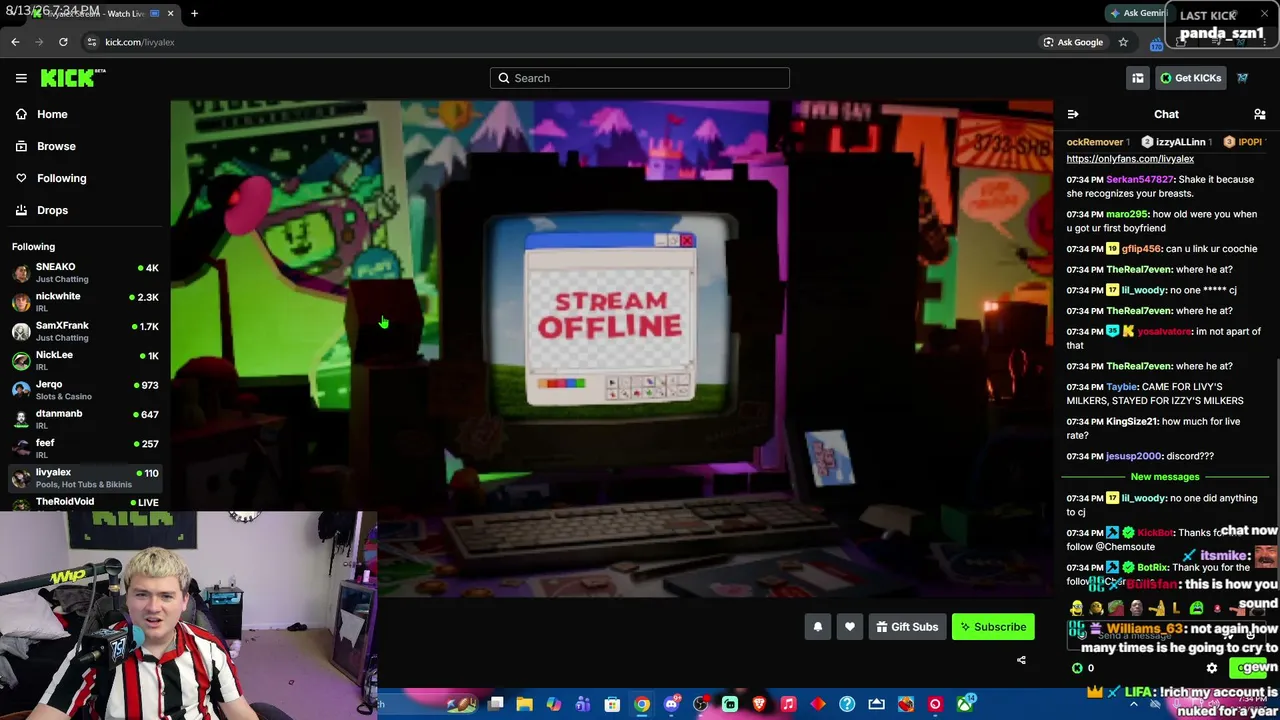The height and width of the screenshot is (720, 1280).
Task: Click the Gift Subs button
Action: (x=907, y=627)
